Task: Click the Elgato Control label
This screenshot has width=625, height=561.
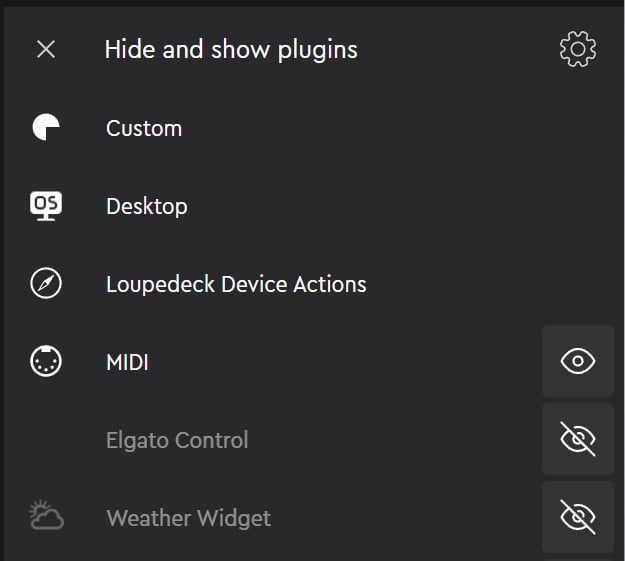Action: coord(177,440)
